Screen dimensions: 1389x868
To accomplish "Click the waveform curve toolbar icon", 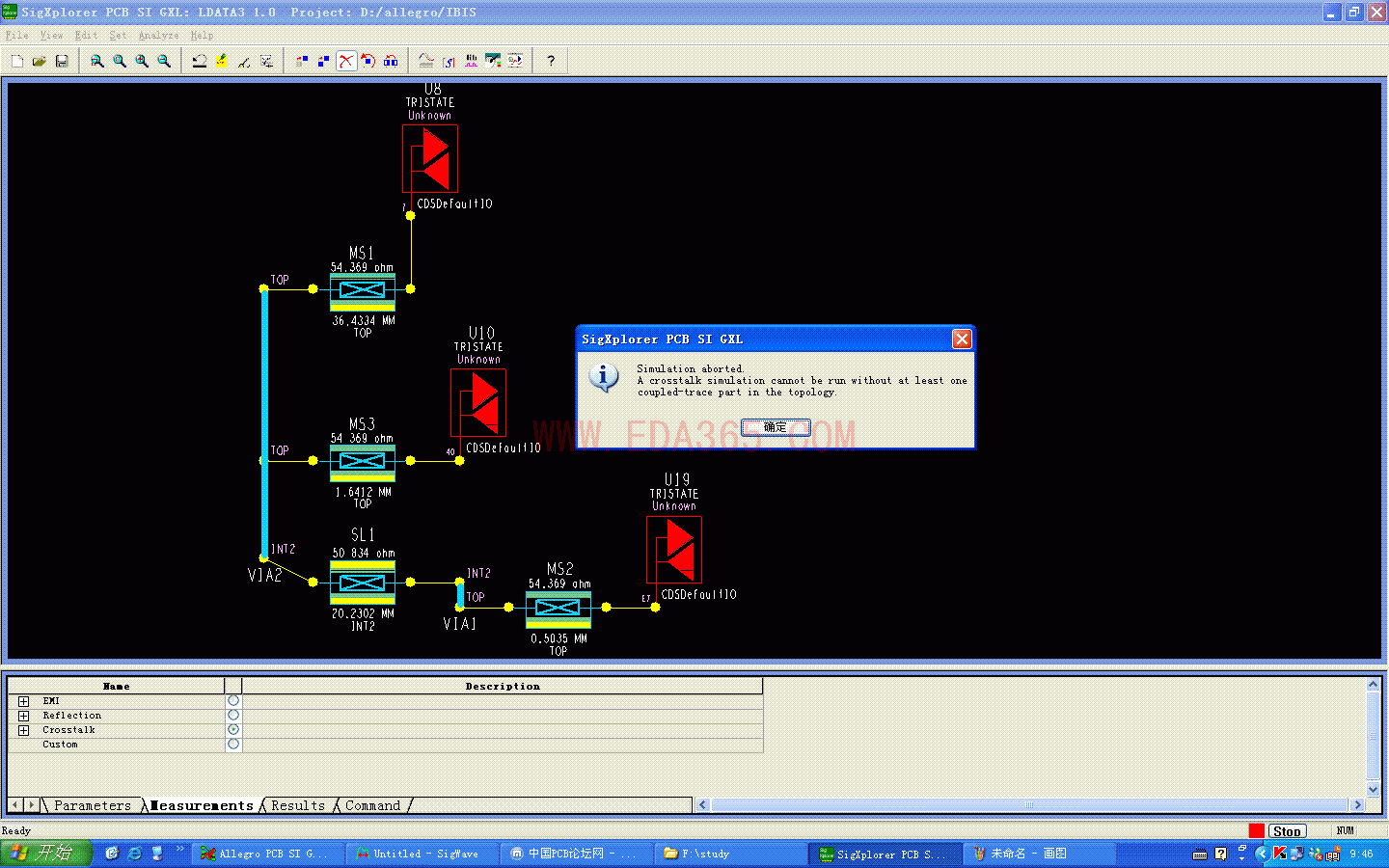I will pos(426,61).
